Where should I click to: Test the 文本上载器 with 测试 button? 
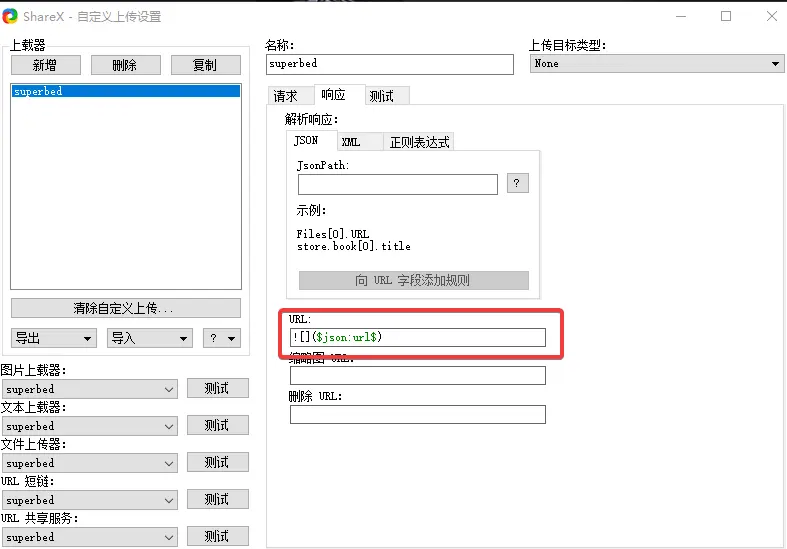tap(218, 426)
